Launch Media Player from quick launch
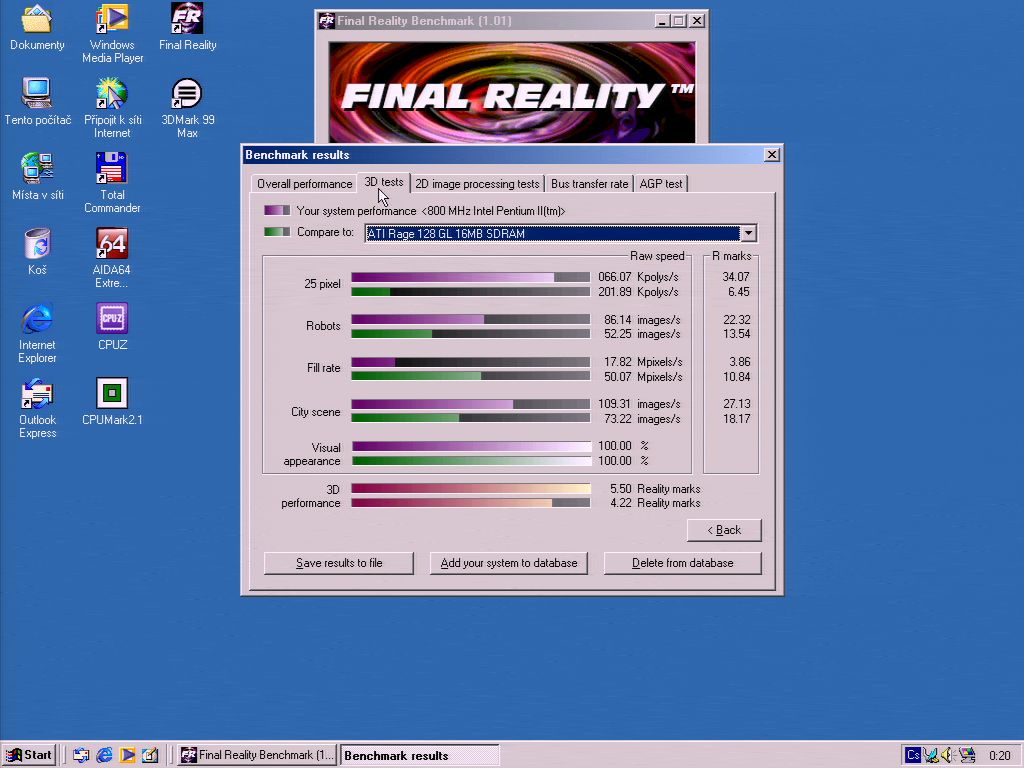1024x768 pixels. 127,755
